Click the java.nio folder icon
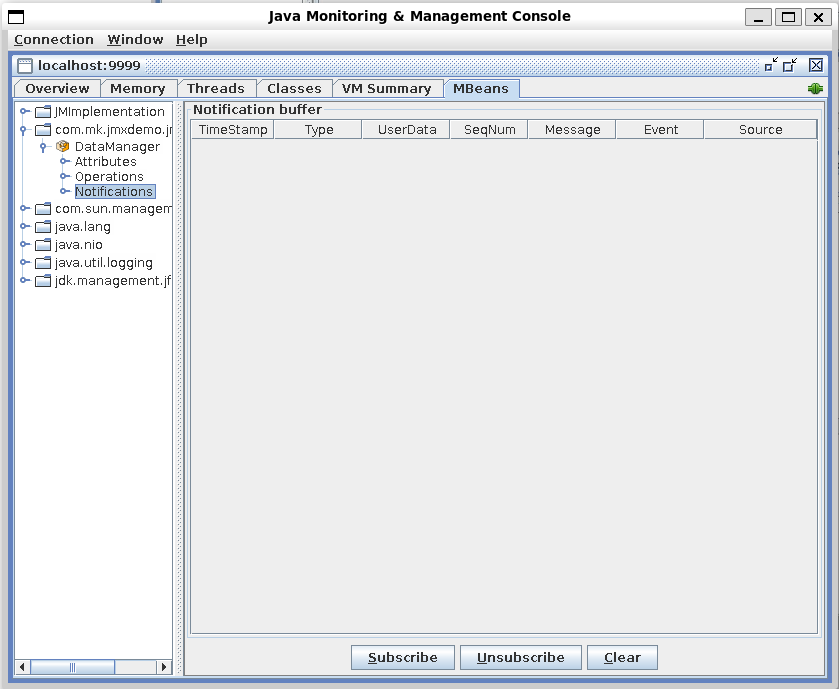 pyautogui.click(x=43, y=245)
